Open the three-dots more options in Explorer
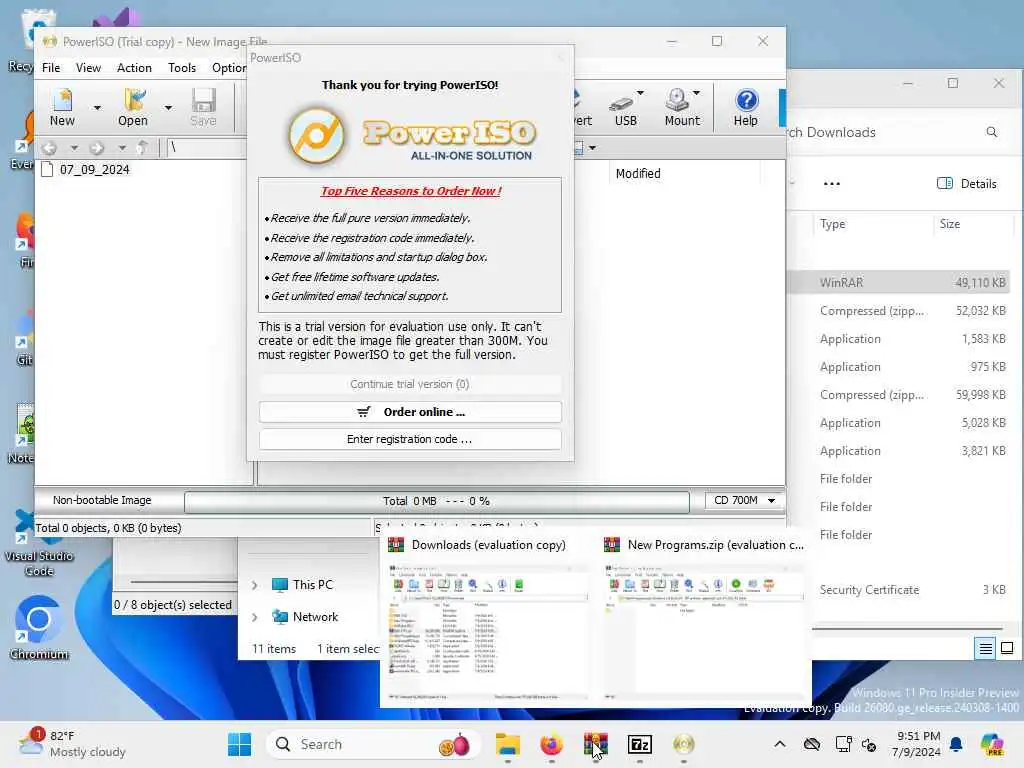Screen dimensions: 1024x768 click(831, 184)
